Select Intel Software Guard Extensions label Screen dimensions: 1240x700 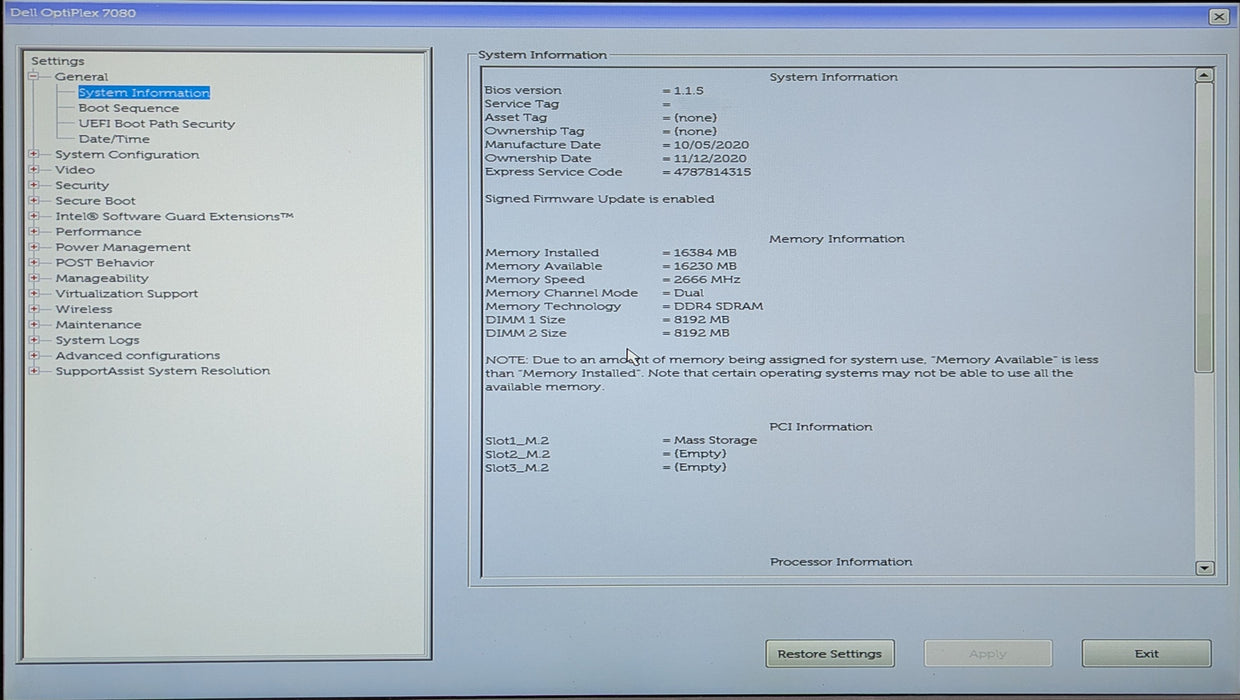click(x=174, y=217)
